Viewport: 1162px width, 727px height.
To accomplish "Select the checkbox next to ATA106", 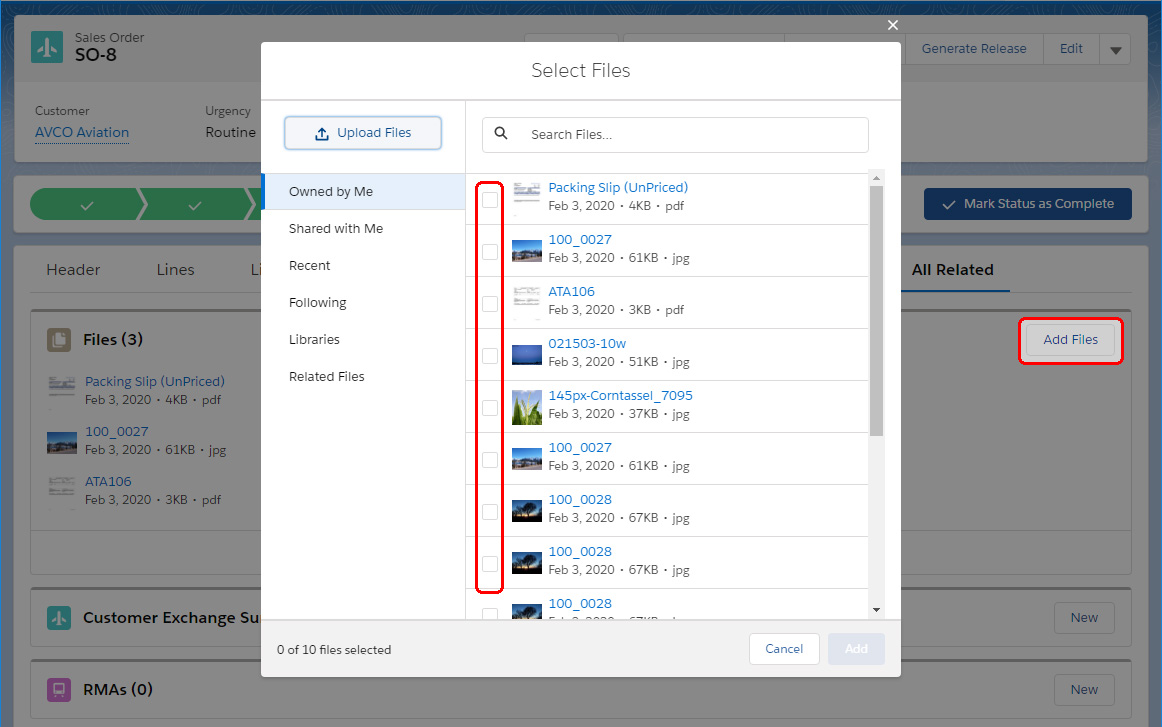I will pos(489,303).
